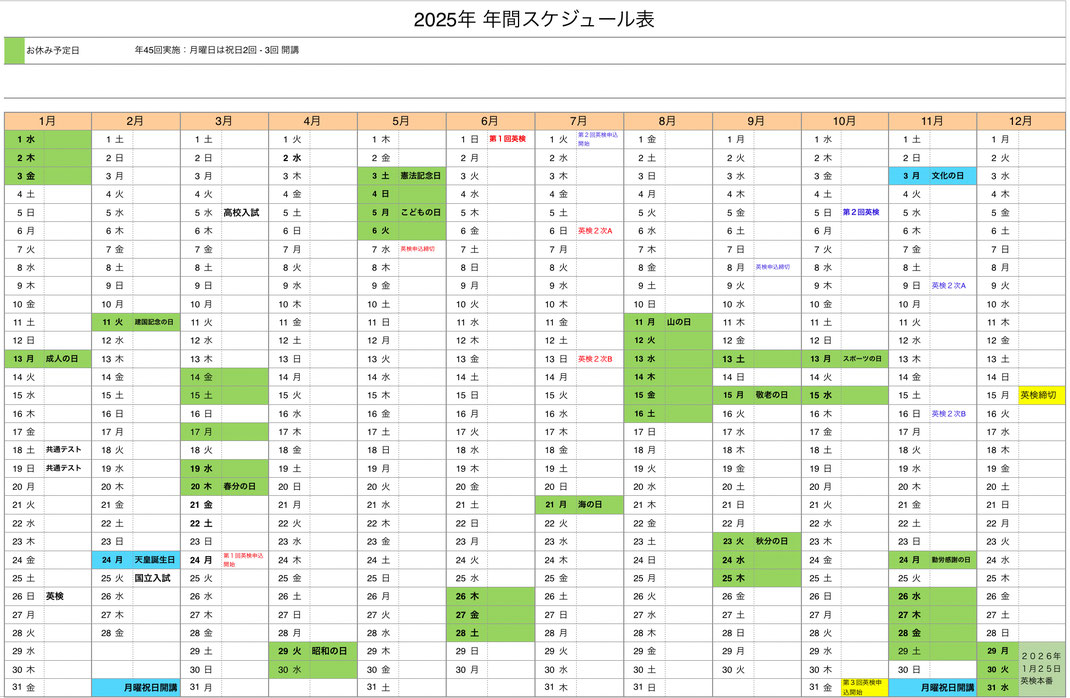Select the 4月 column header

click(313, 121)
